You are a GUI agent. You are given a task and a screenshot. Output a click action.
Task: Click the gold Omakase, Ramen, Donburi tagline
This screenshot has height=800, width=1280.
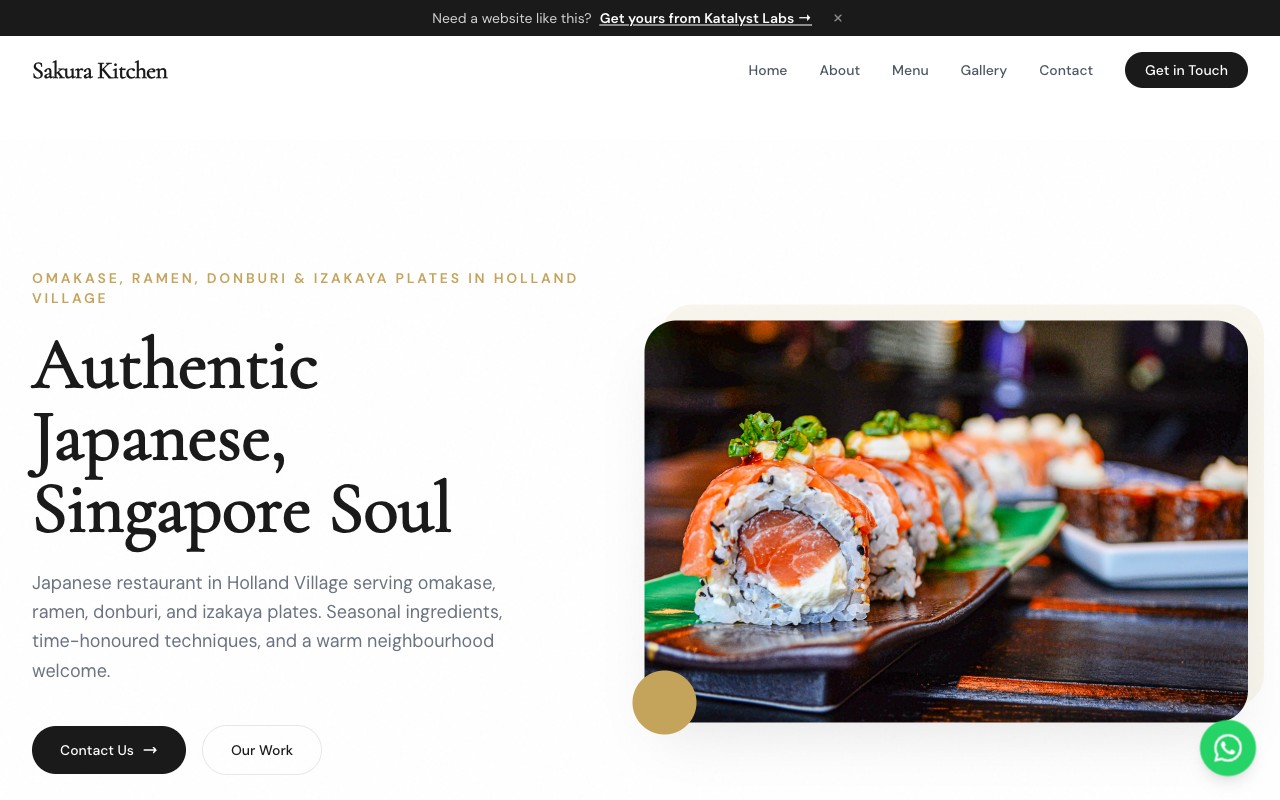(305, 288)
